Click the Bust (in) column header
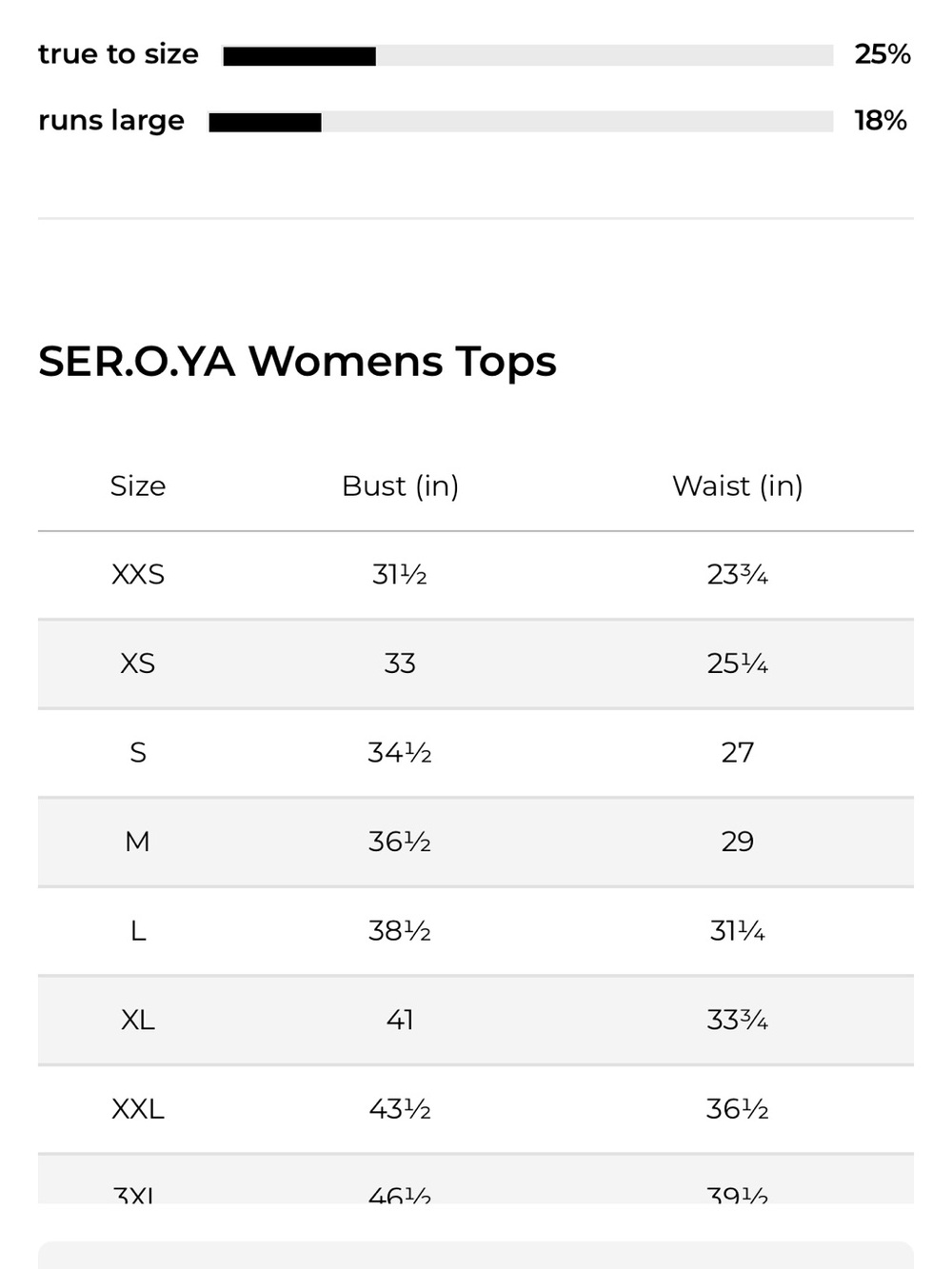 (400, 486)
